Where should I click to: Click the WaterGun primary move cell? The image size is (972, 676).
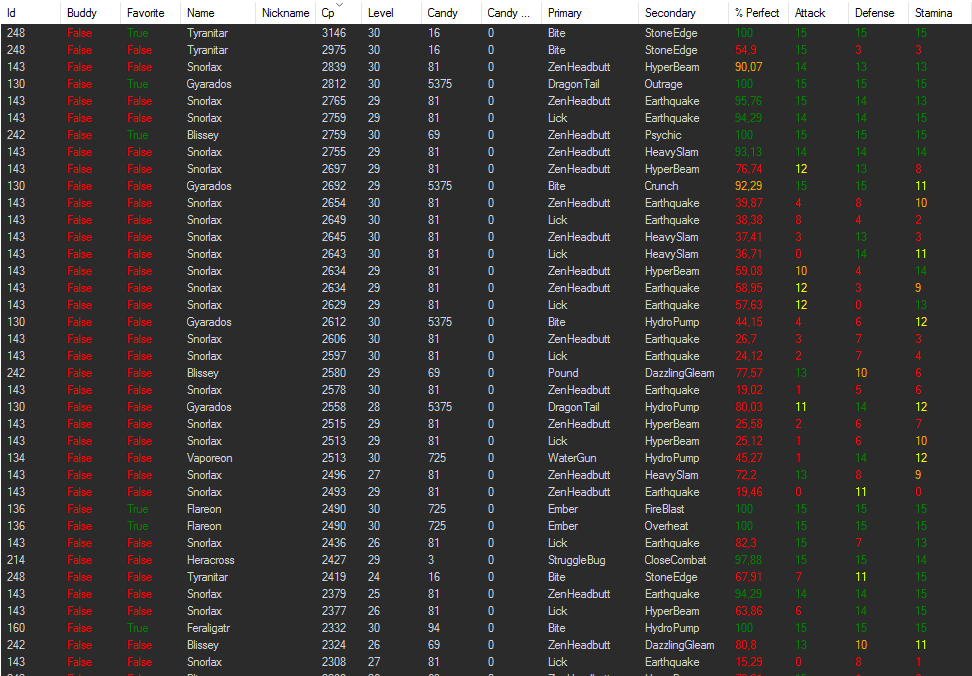point(572,458)
